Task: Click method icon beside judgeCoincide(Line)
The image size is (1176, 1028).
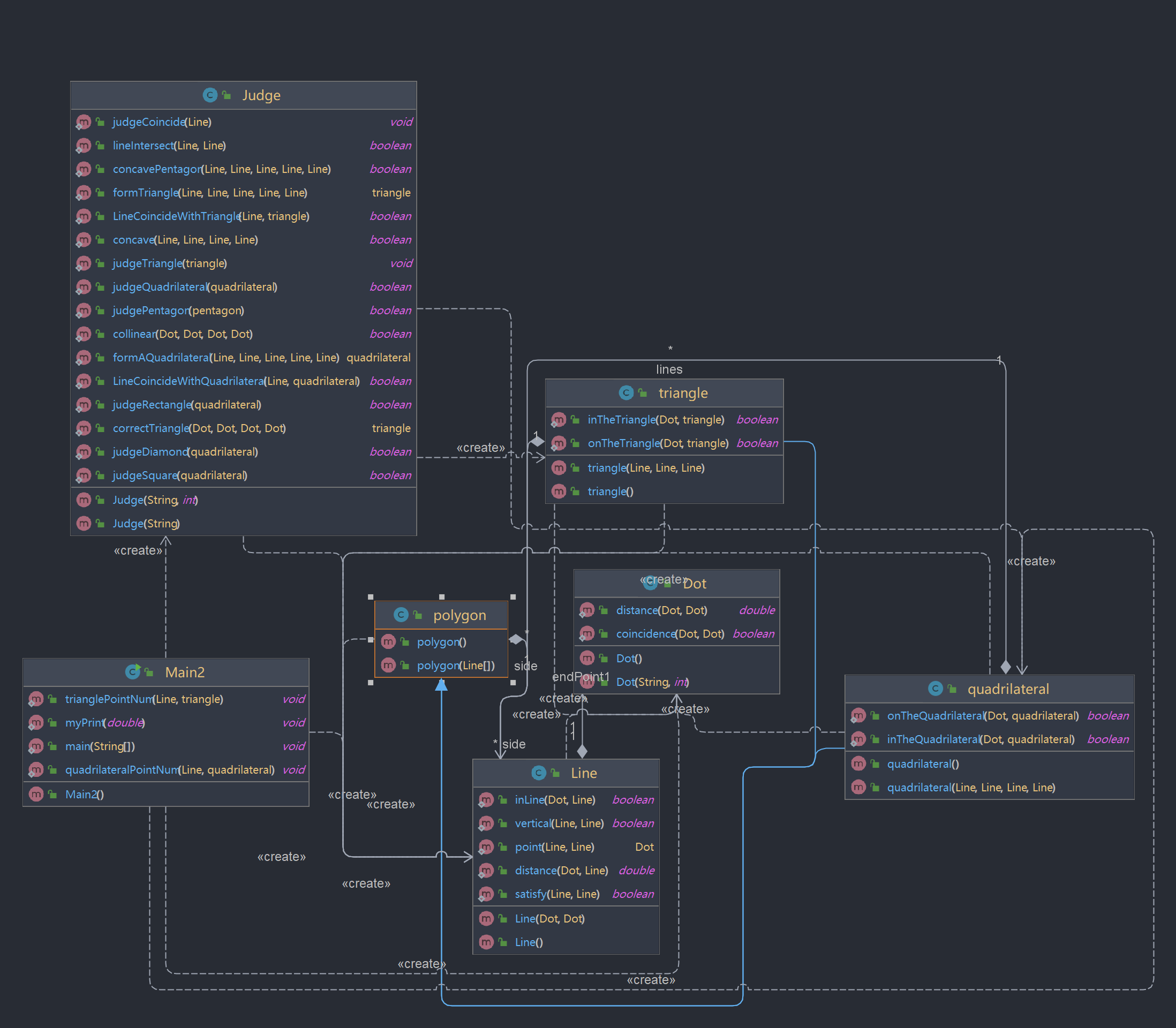Action: click(84, 122)
